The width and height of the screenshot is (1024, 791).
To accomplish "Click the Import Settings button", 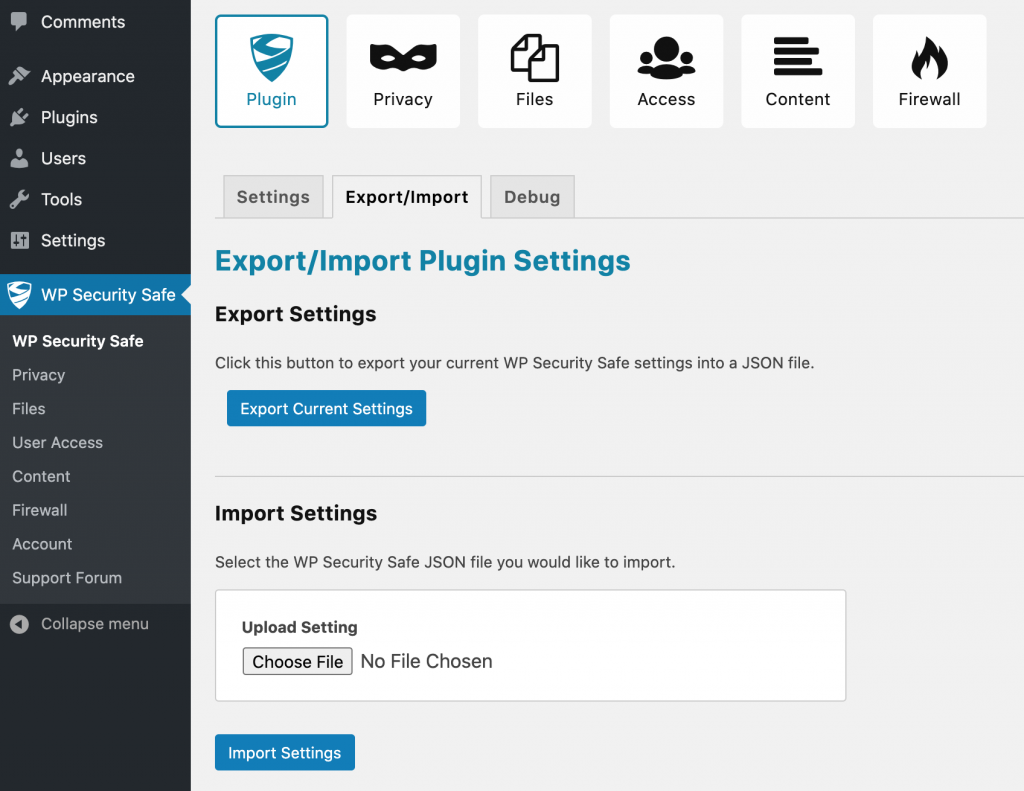I will pos(285,752).
